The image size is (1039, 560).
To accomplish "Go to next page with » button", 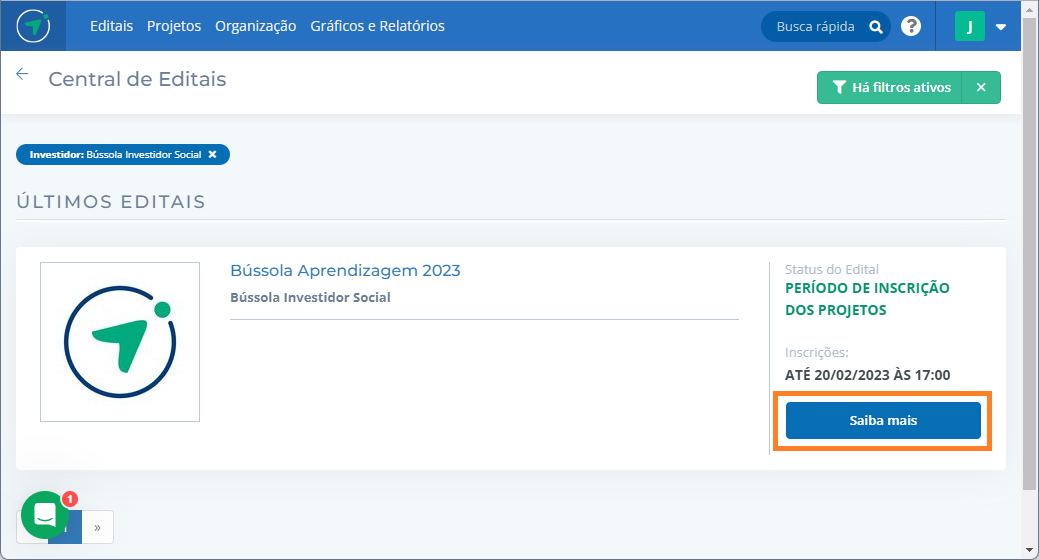I will [x=97, y=528].
